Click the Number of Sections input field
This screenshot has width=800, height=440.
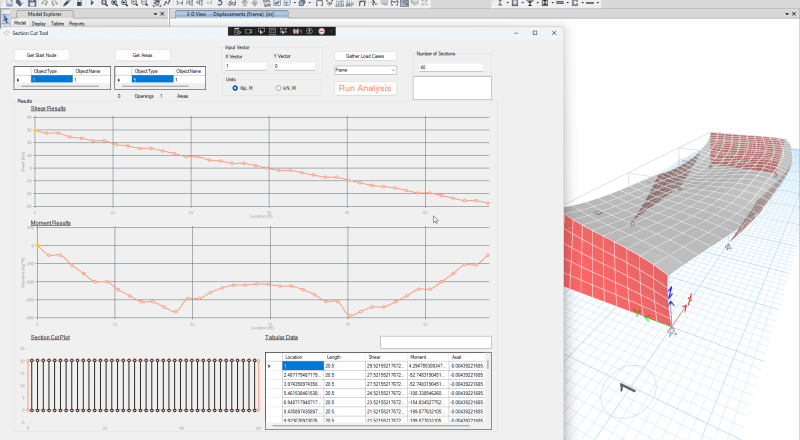tap(451, 67)
